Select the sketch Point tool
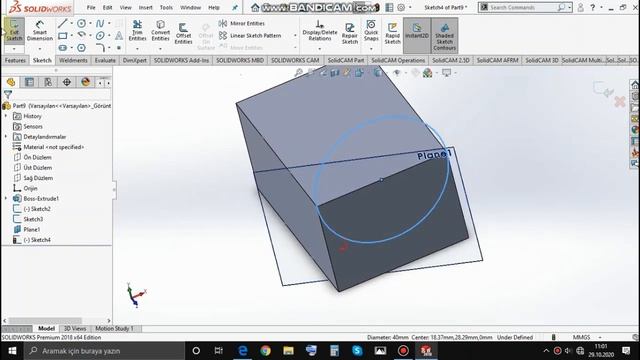 [x=119, y=48]
